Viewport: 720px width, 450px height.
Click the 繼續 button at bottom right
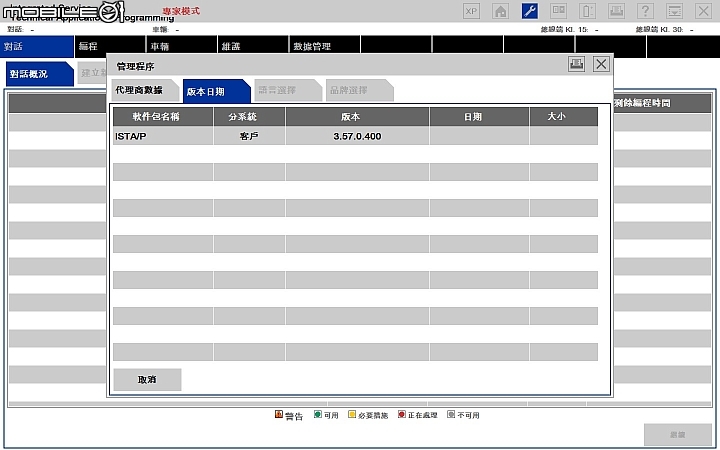(678, 434)
